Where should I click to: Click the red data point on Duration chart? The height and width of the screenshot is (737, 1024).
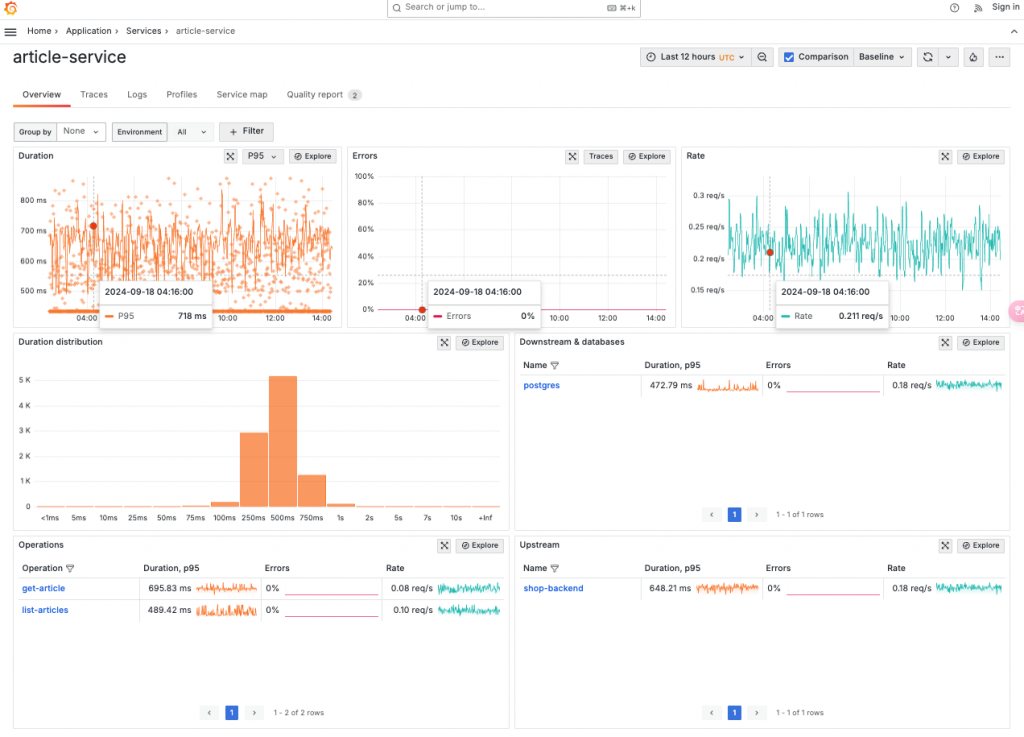point(93,227)
